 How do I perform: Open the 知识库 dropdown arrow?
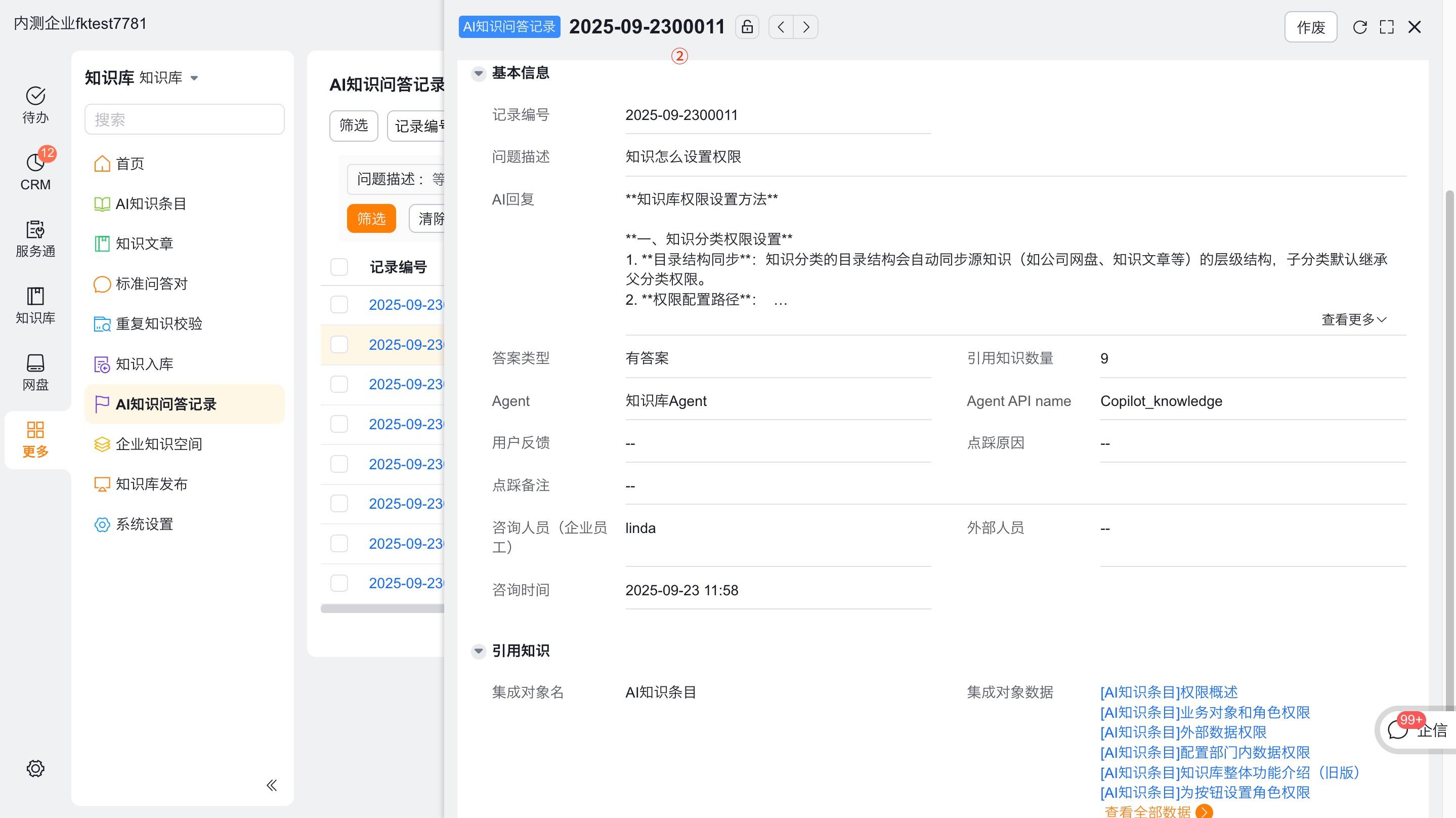pyautogui.click(x=194, y=78)
